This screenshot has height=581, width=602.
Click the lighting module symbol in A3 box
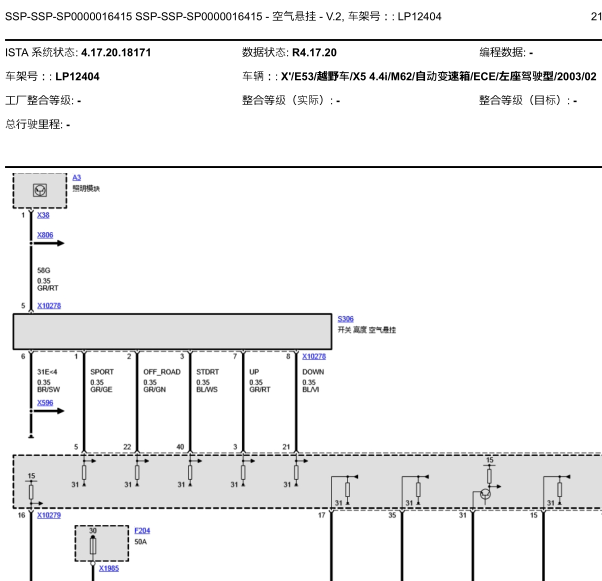40,190
